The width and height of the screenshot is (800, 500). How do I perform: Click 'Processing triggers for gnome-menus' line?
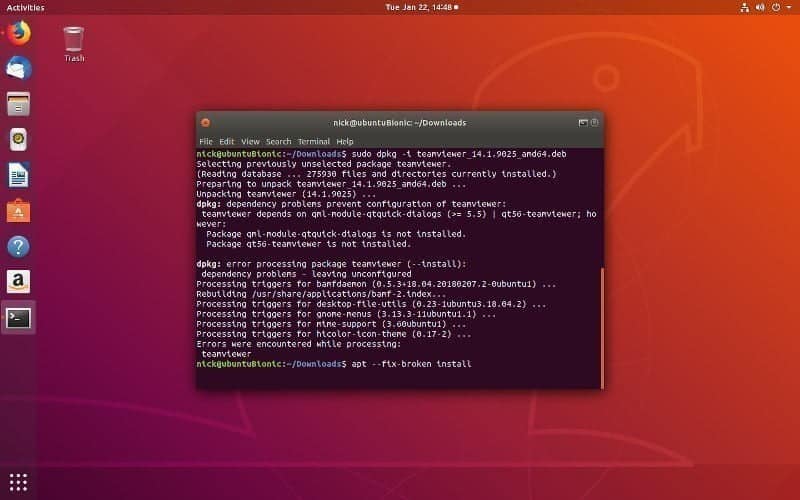click(346, 314)
